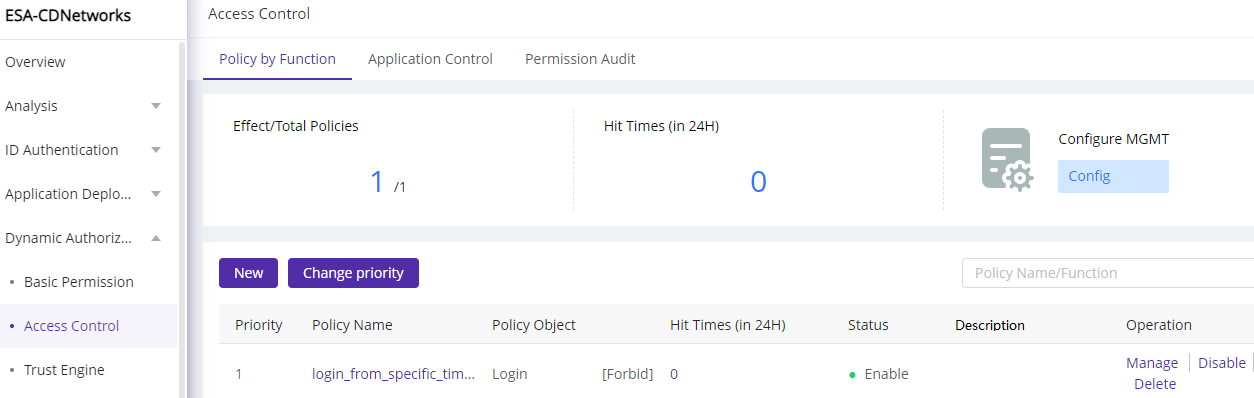Screen dimensions: 1254x398
Task: Click the priority value 1 in the policy row
Action: (239, 374)
